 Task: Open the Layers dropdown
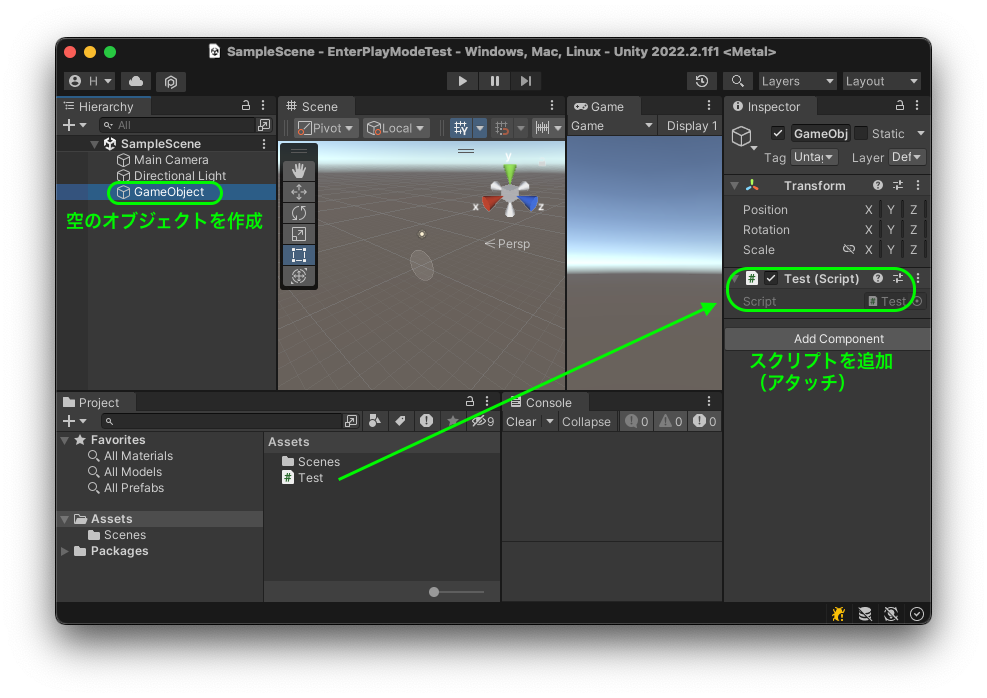coord(798,81)
